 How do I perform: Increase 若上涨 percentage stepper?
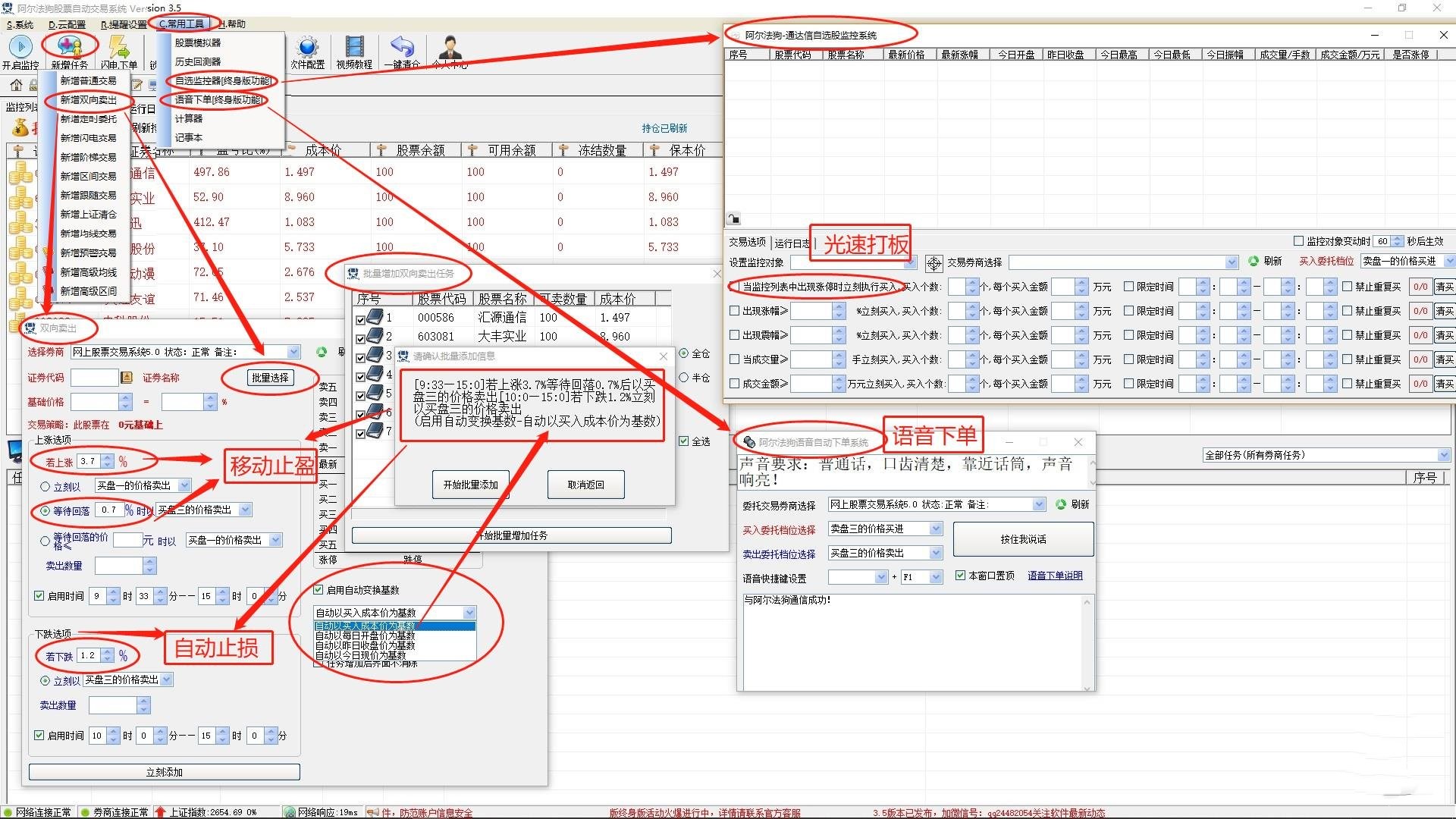(x=108, y=458)
